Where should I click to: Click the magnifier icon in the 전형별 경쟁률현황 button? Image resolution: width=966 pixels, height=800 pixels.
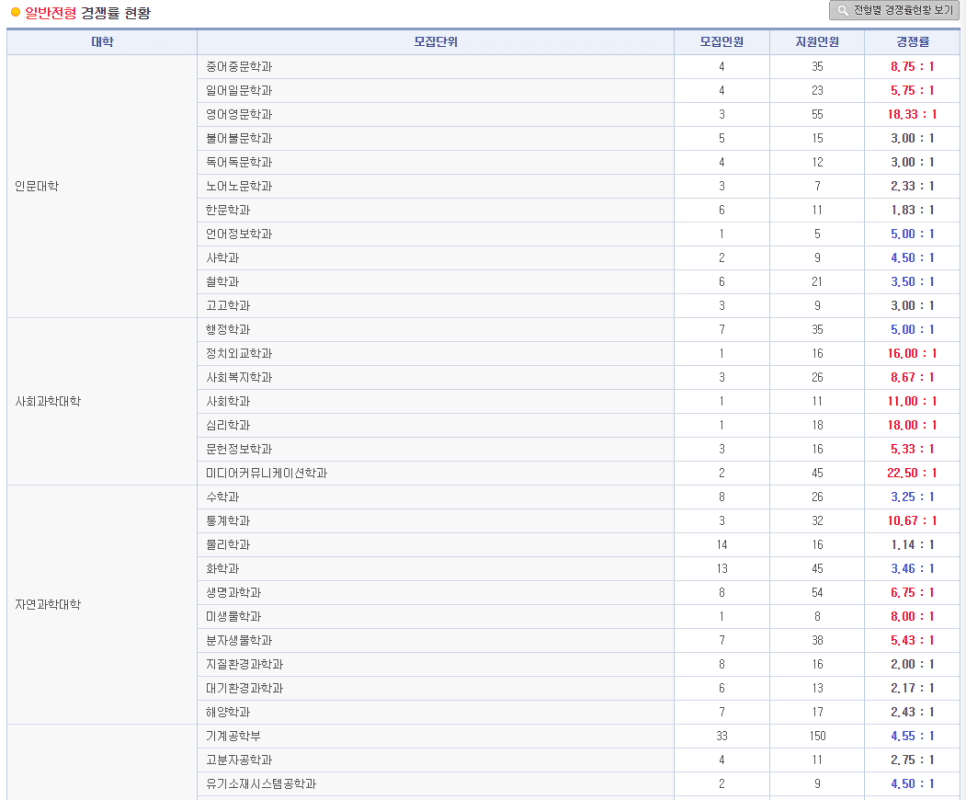click(x=842, y=10)
